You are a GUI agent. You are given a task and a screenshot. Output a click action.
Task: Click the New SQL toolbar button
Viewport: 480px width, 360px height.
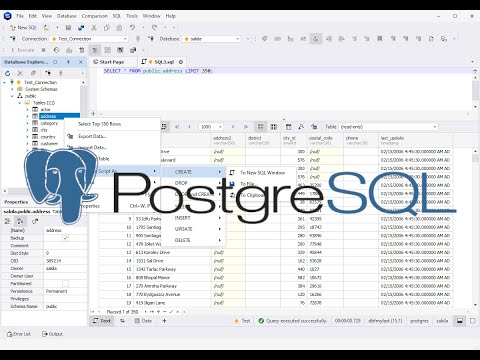pos(23,28)
